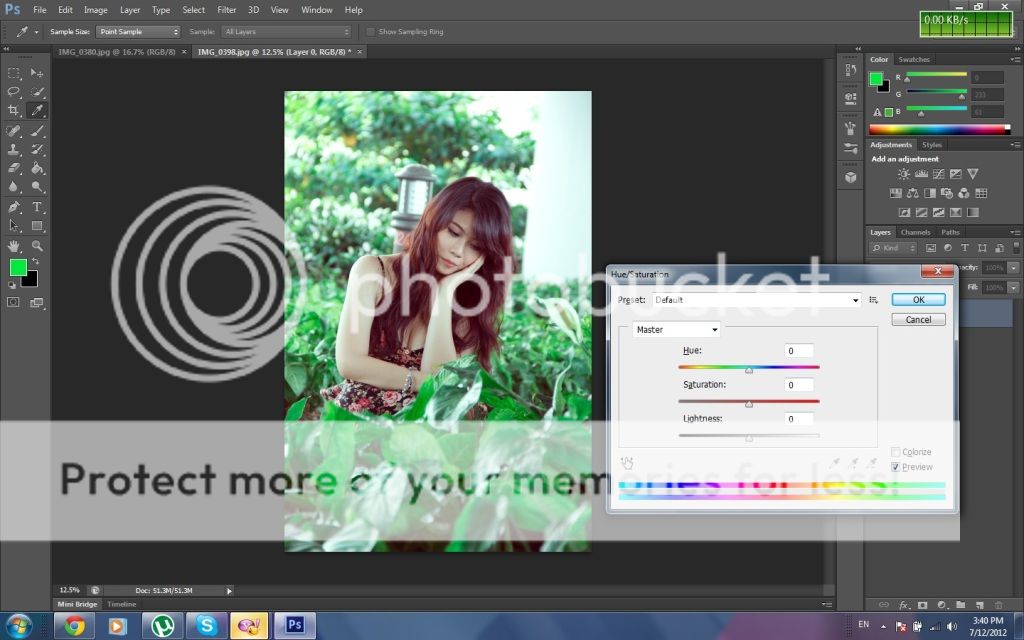Select the Blur tool
The image size is (1024, 640).
point(14,187)
